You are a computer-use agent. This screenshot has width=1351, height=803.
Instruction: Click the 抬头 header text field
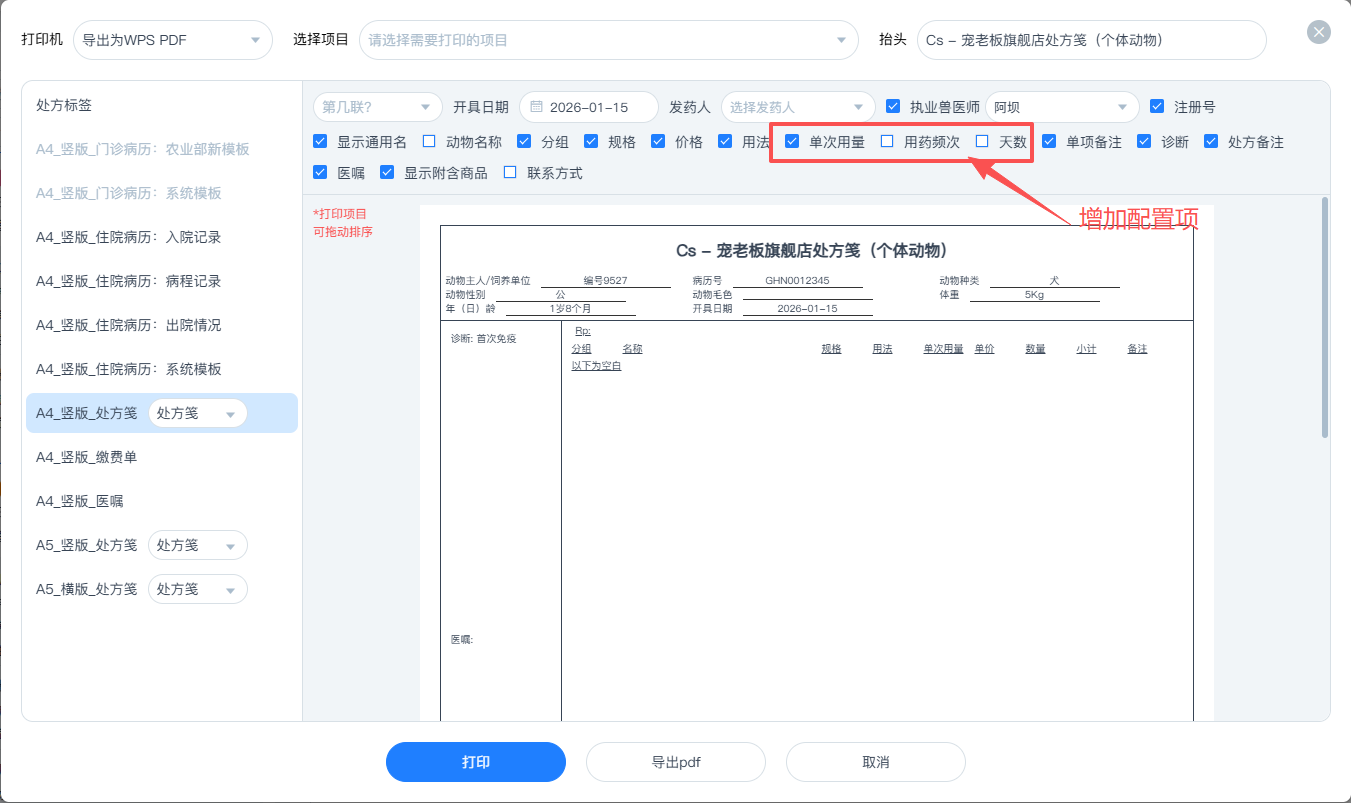coord(1091,40)
